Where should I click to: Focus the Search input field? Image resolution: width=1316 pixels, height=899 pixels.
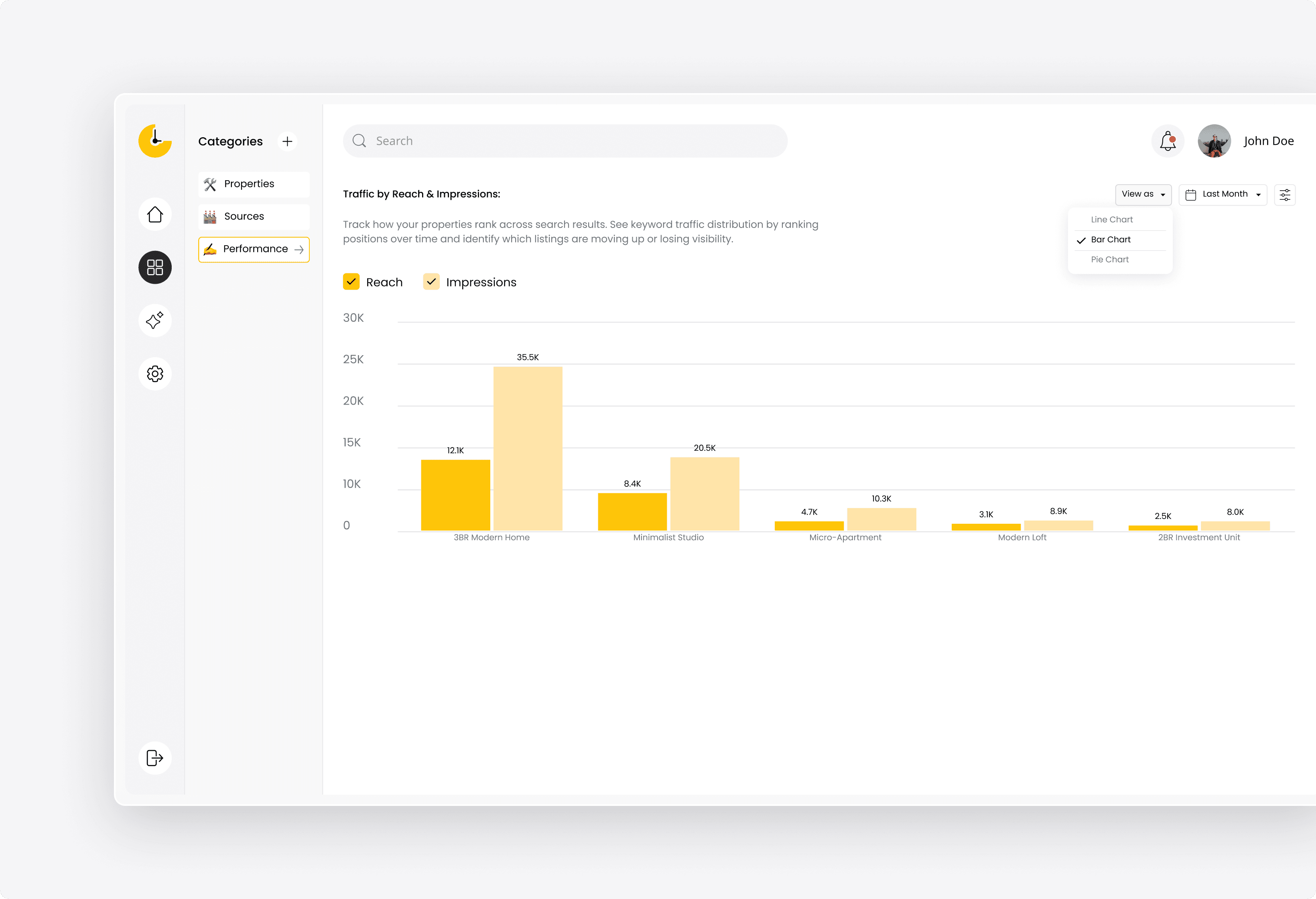[x=565, y=141]
